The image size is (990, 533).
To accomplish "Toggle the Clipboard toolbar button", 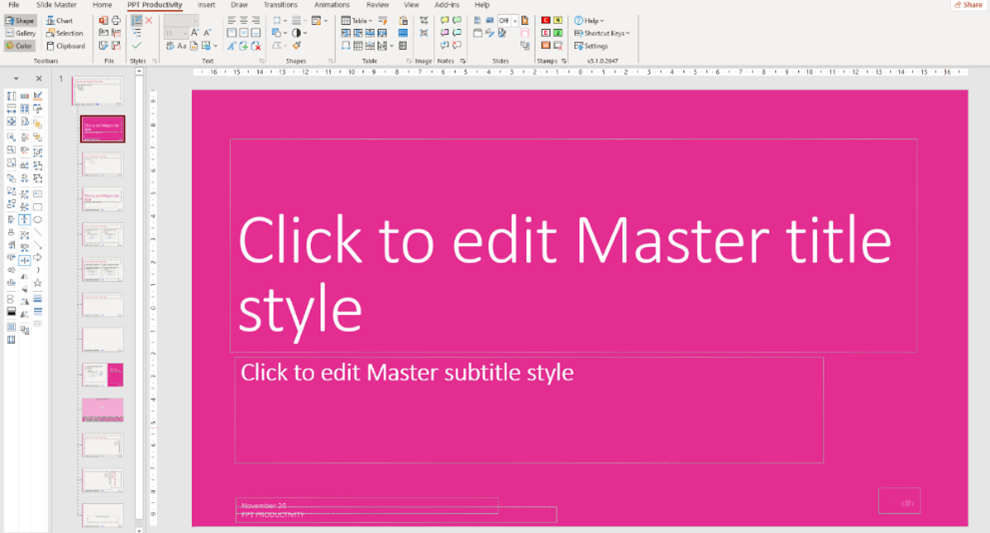I will [x=66, y=45].
